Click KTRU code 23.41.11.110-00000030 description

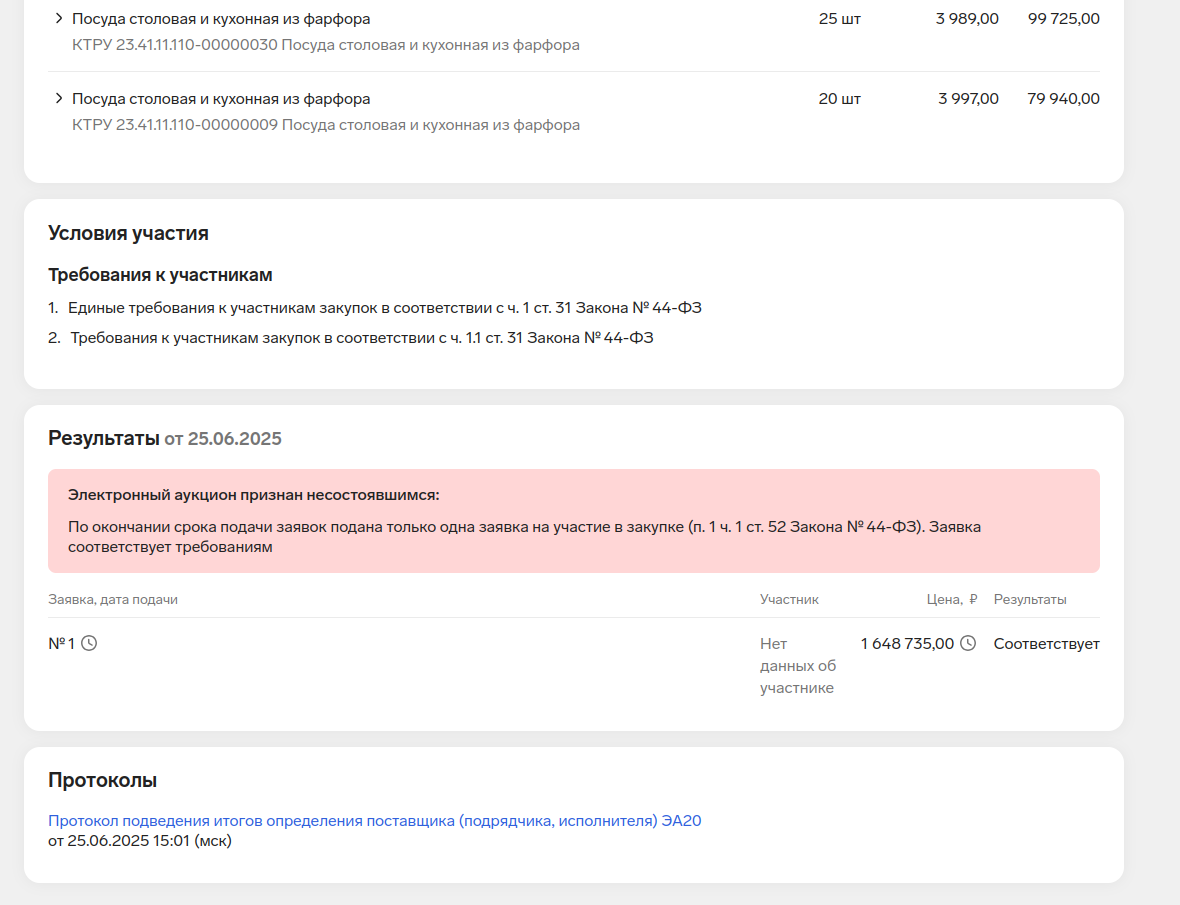(x=326, y=45)
